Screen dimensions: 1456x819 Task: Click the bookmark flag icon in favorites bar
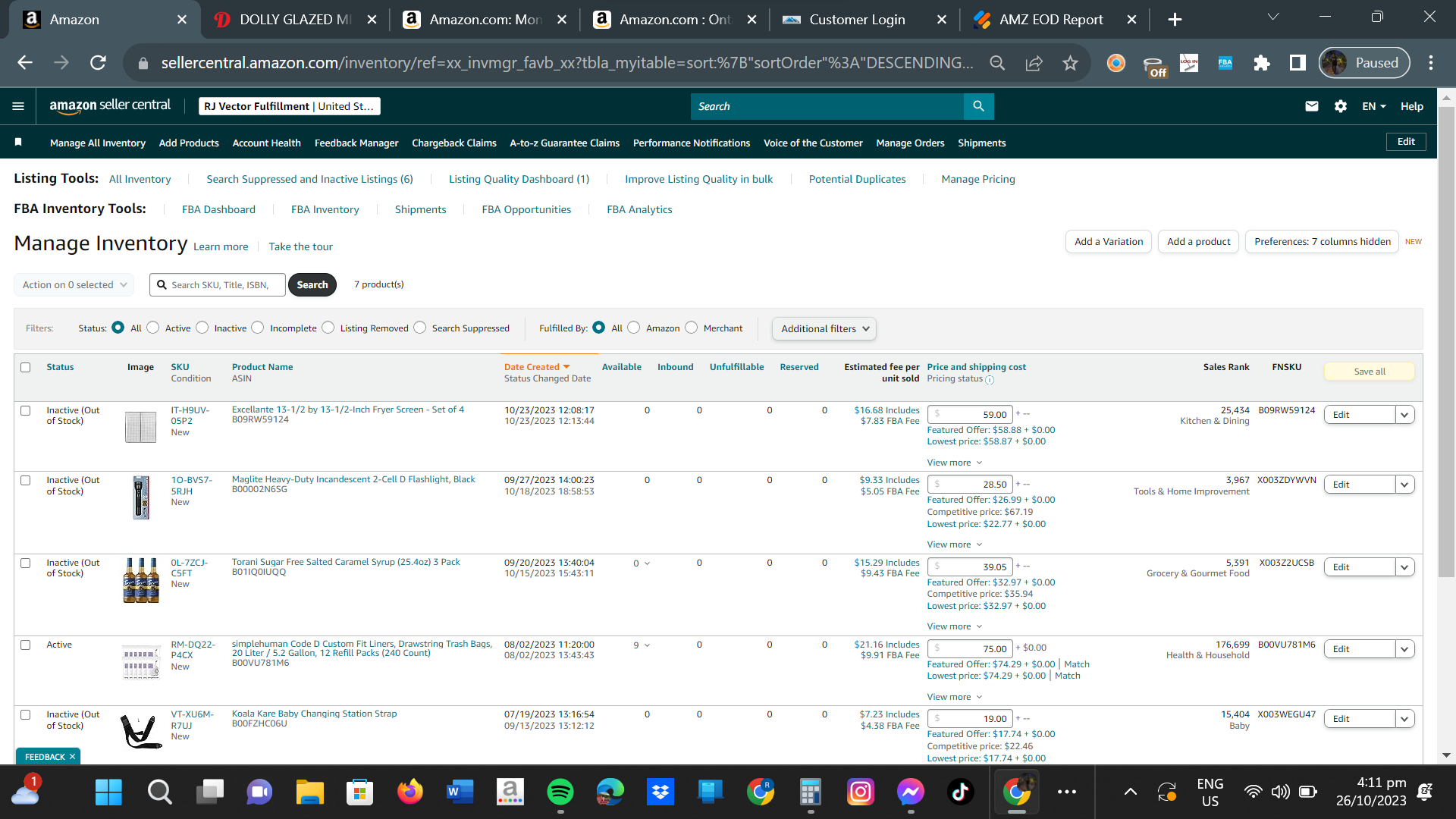[18, 142]
